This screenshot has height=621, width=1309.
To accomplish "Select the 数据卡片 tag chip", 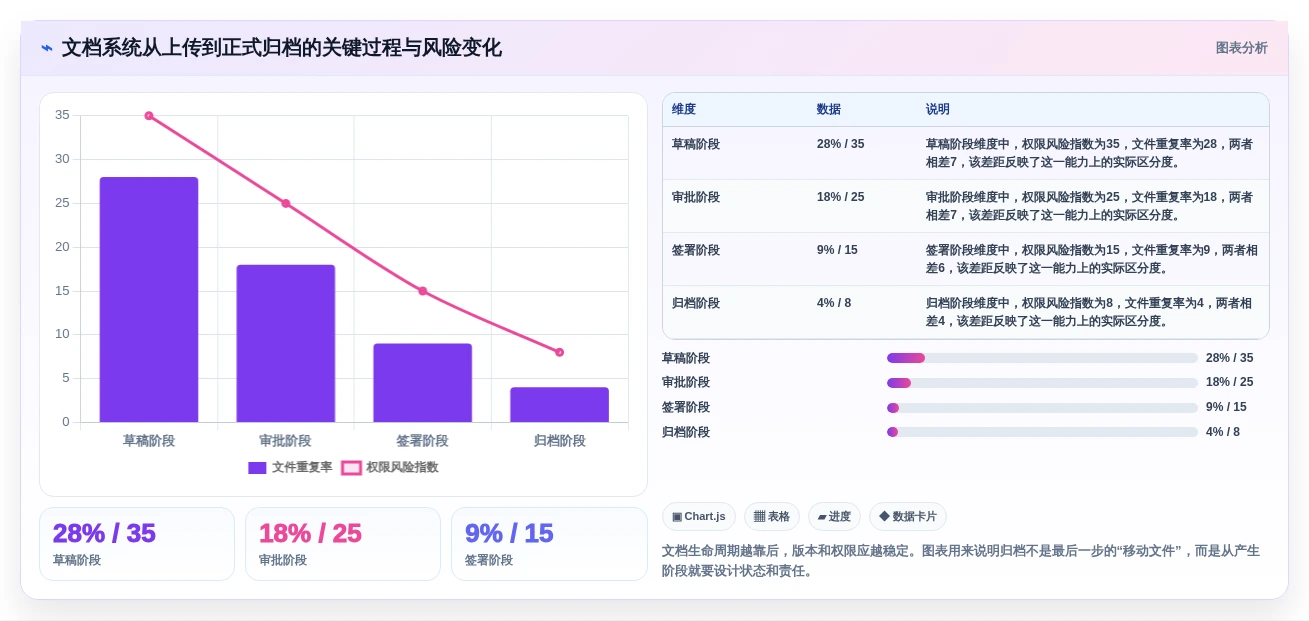I will (908, 516).
